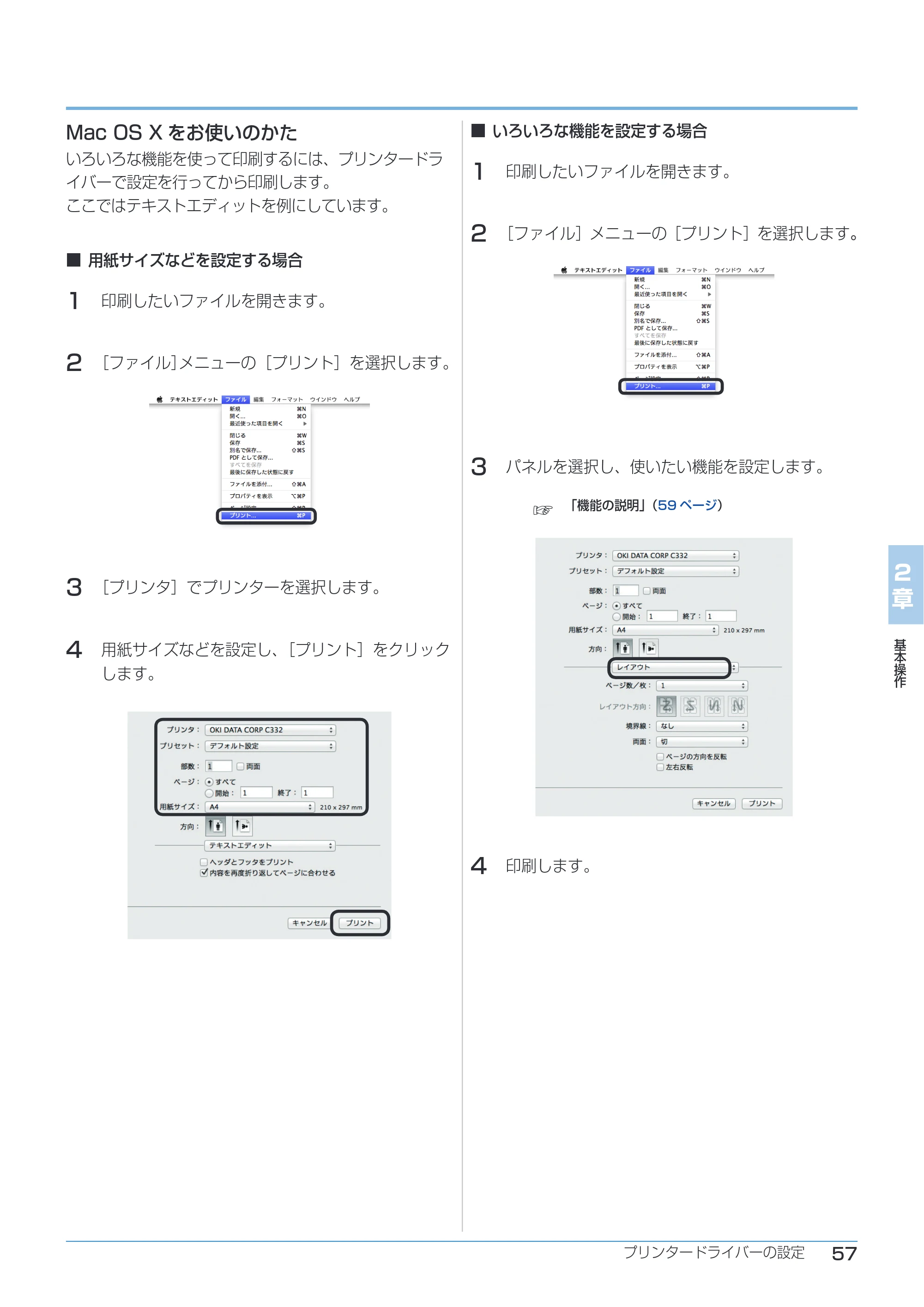Check ヘッダとフッタをプリント

tap(204, 863)
